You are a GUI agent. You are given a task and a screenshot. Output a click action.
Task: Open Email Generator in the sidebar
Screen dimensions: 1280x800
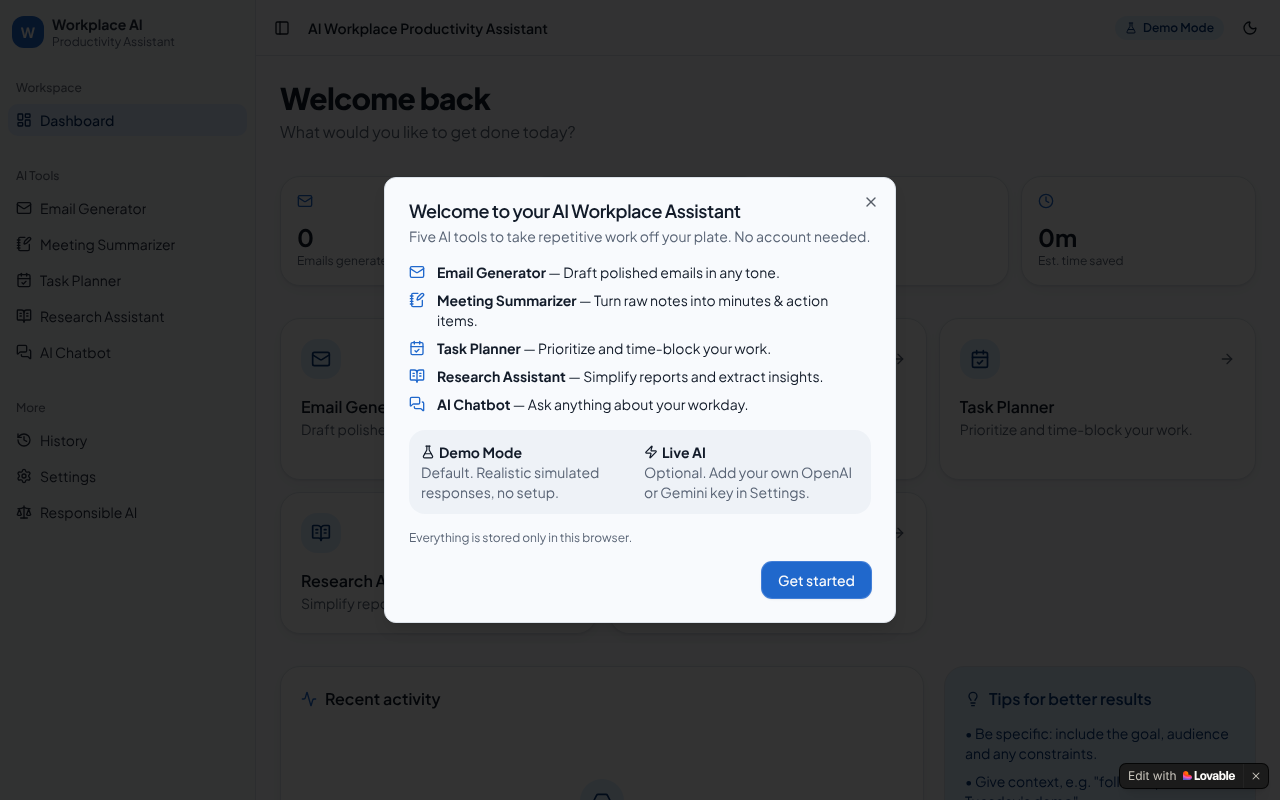pos(127,208)
